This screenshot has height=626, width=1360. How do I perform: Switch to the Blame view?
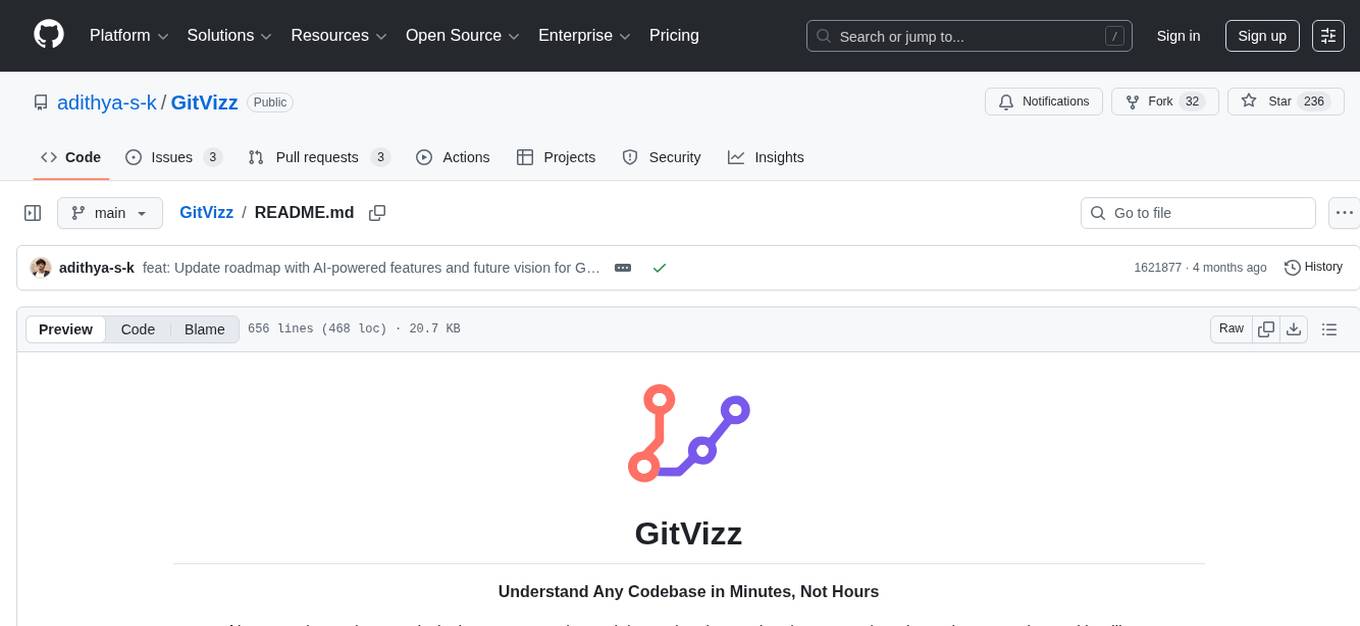204,328
